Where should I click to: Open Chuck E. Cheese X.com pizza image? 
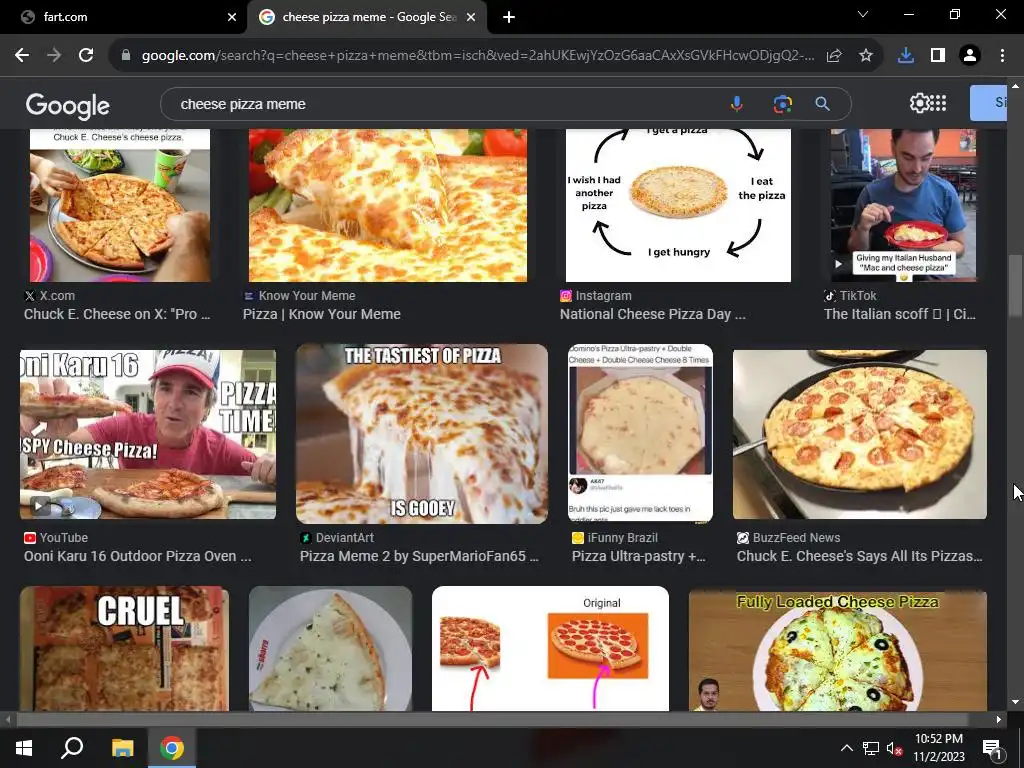[120, 205]
